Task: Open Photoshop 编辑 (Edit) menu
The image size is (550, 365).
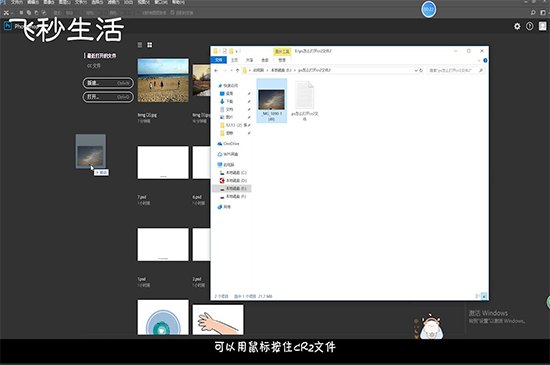Action: click(33, 2)
